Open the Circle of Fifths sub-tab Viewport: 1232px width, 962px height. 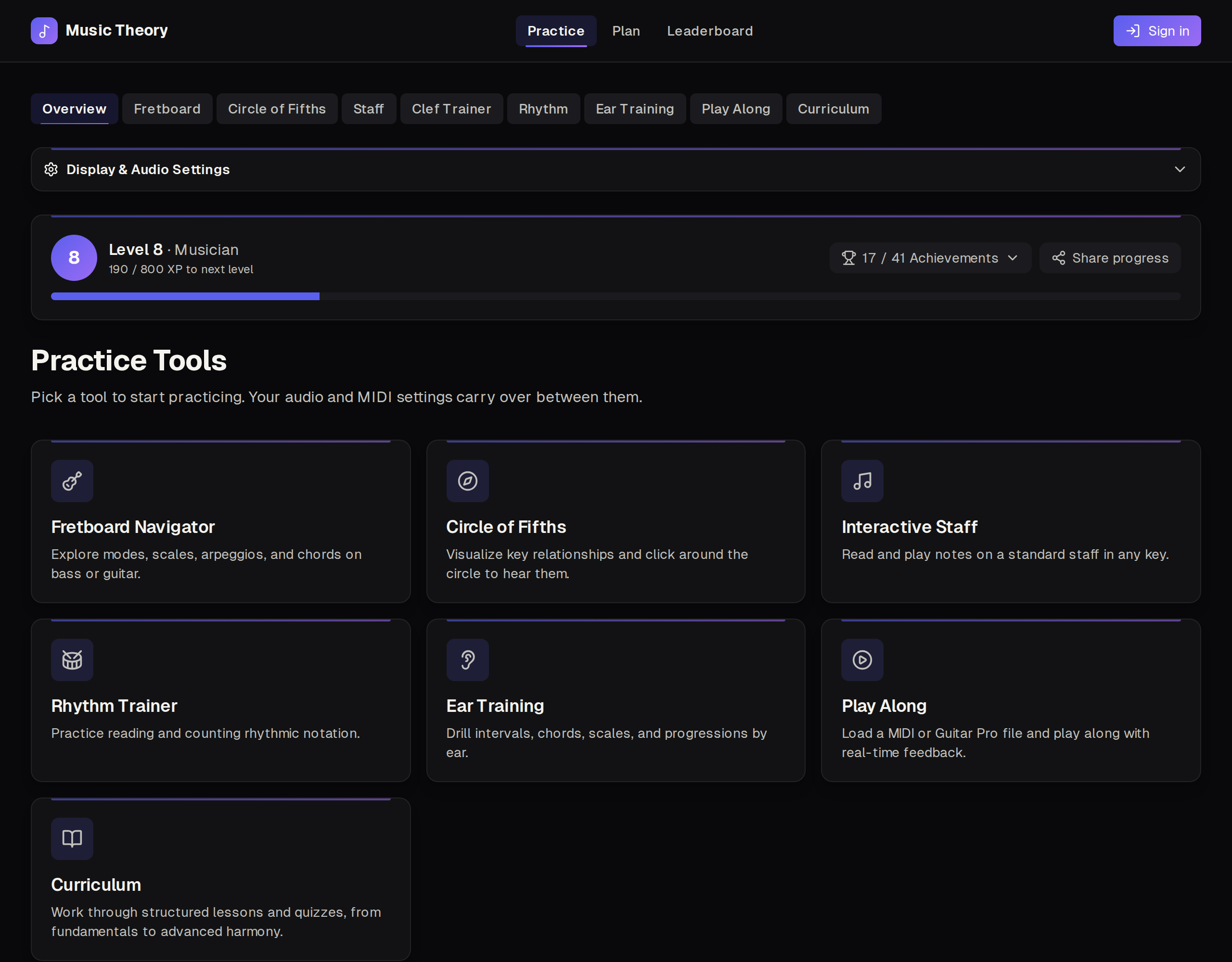(x=277, y=109)
